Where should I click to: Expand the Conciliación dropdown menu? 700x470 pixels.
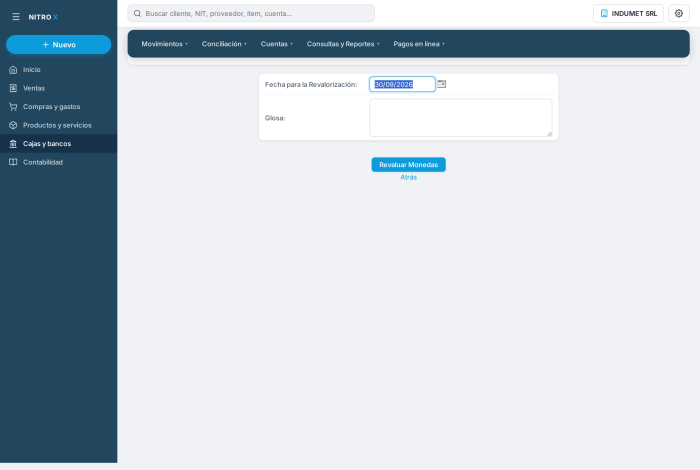pyautogui.click(x=224, y=44)
